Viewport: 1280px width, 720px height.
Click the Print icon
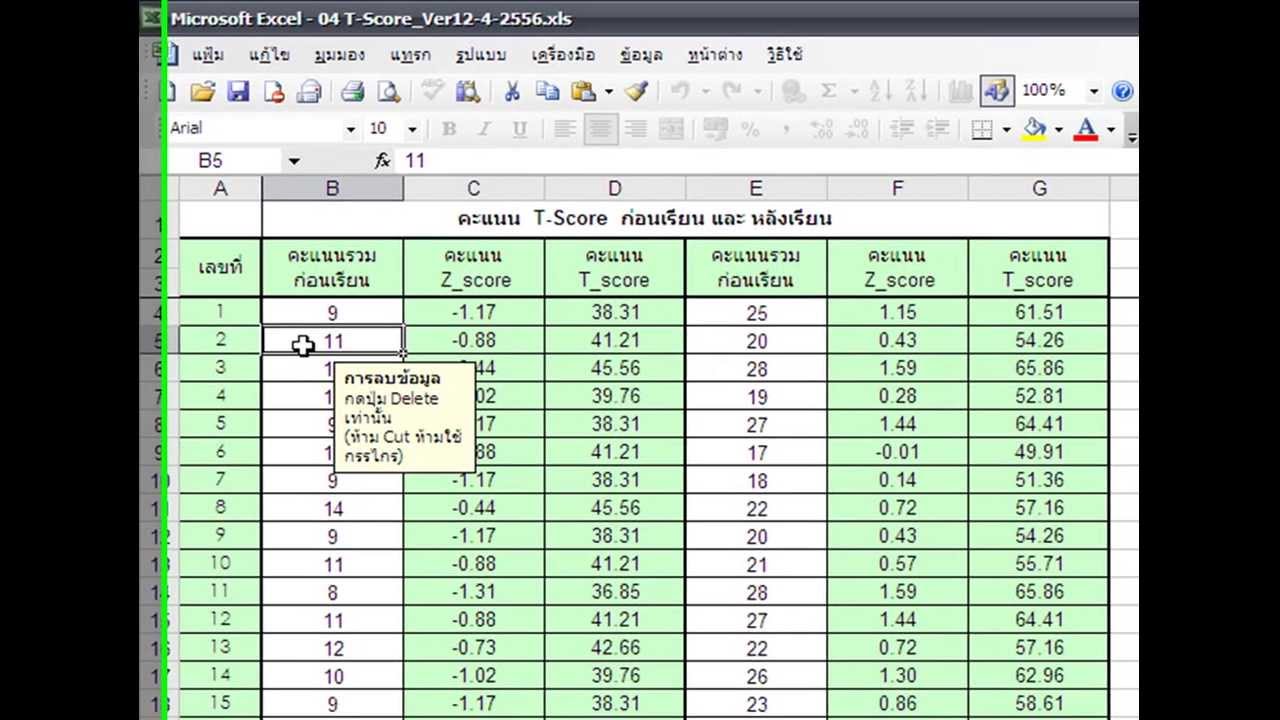pos(352,92)
